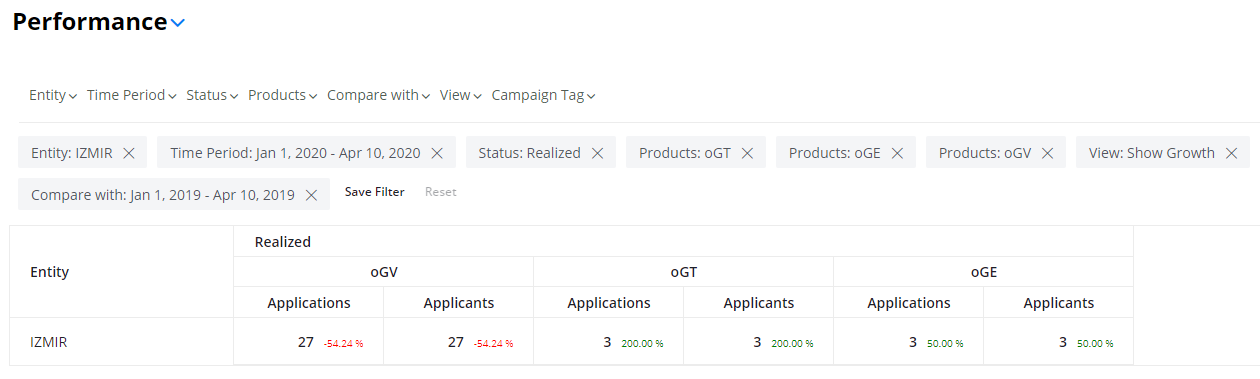Remove the Time Period filter chip
The width and height of the screenshot is (1260, 379).
pyautogui.click(x=437, y=153)
